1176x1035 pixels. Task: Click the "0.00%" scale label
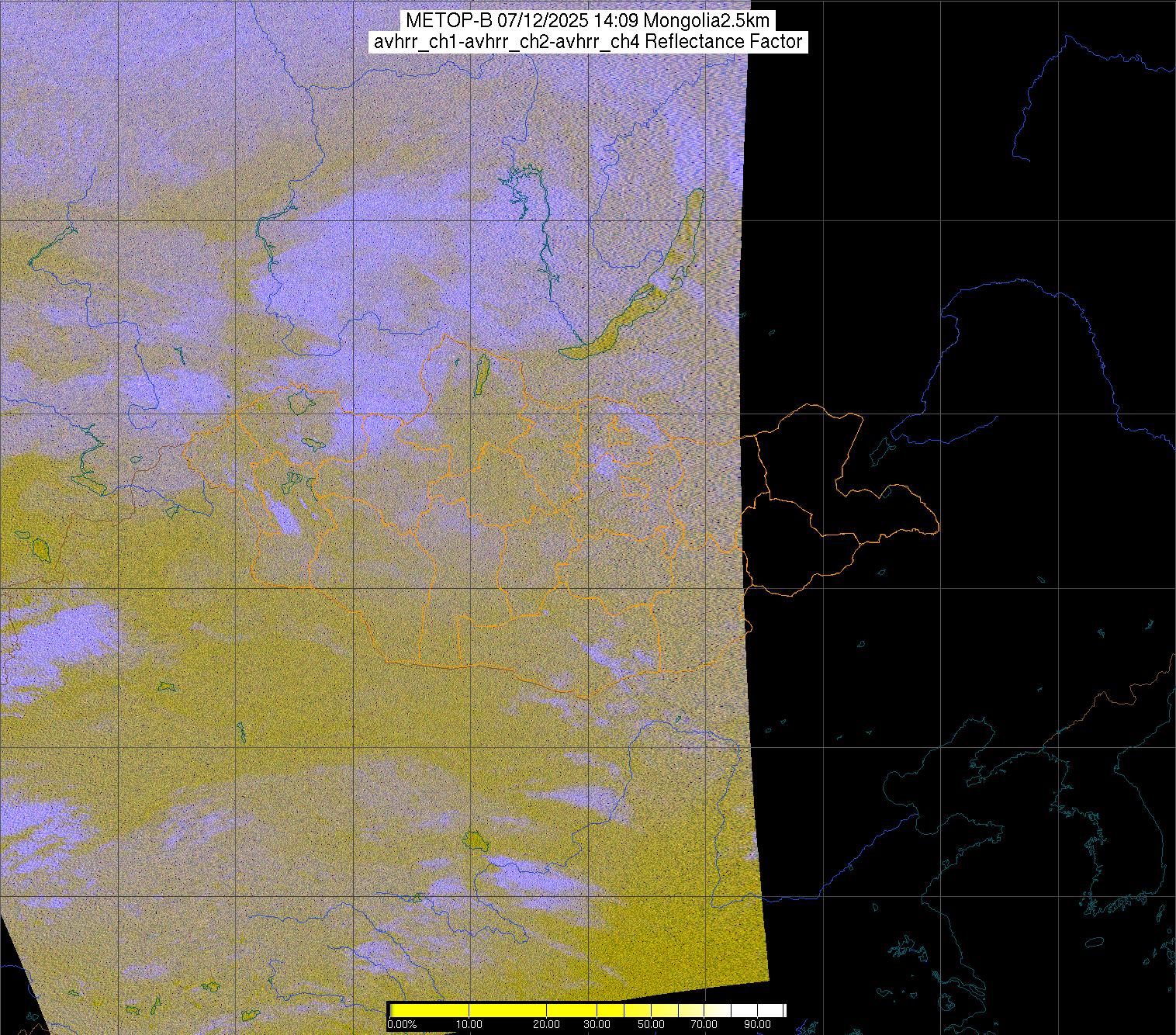(x=403, y=1025)
